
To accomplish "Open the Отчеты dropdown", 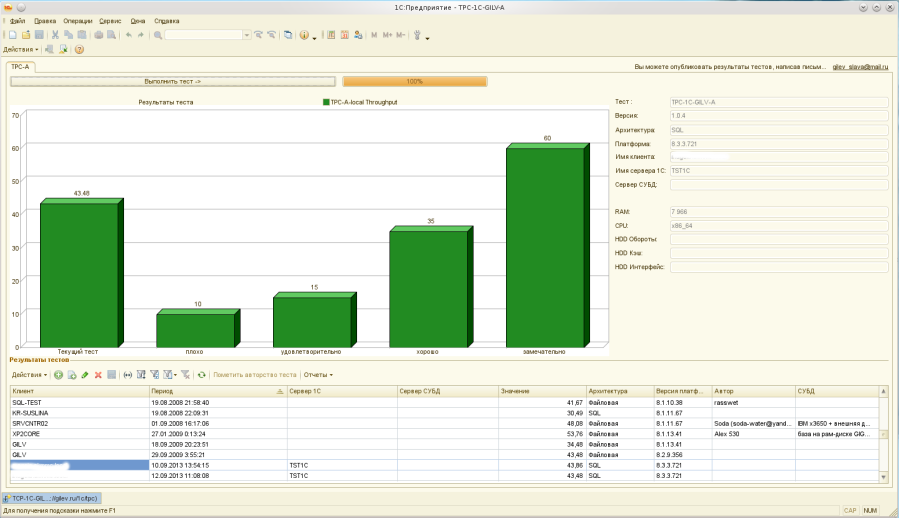I will click(x=318, y=375).
